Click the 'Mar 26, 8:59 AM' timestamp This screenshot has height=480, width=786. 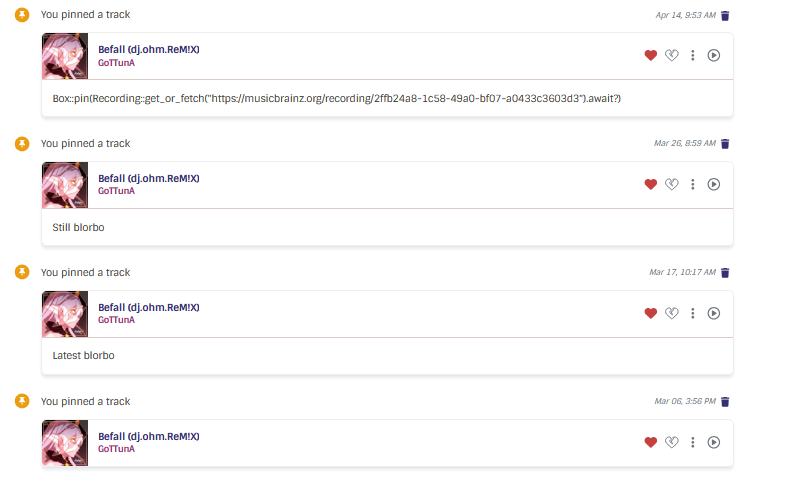684,143
